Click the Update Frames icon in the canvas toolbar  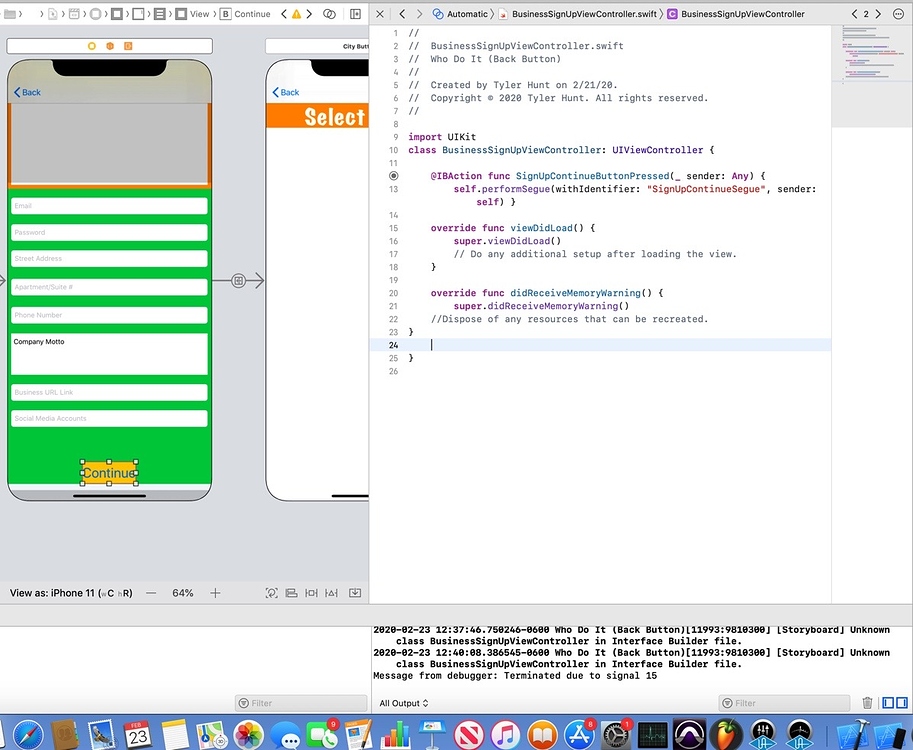pyautogui.click(x=271, y=592)
